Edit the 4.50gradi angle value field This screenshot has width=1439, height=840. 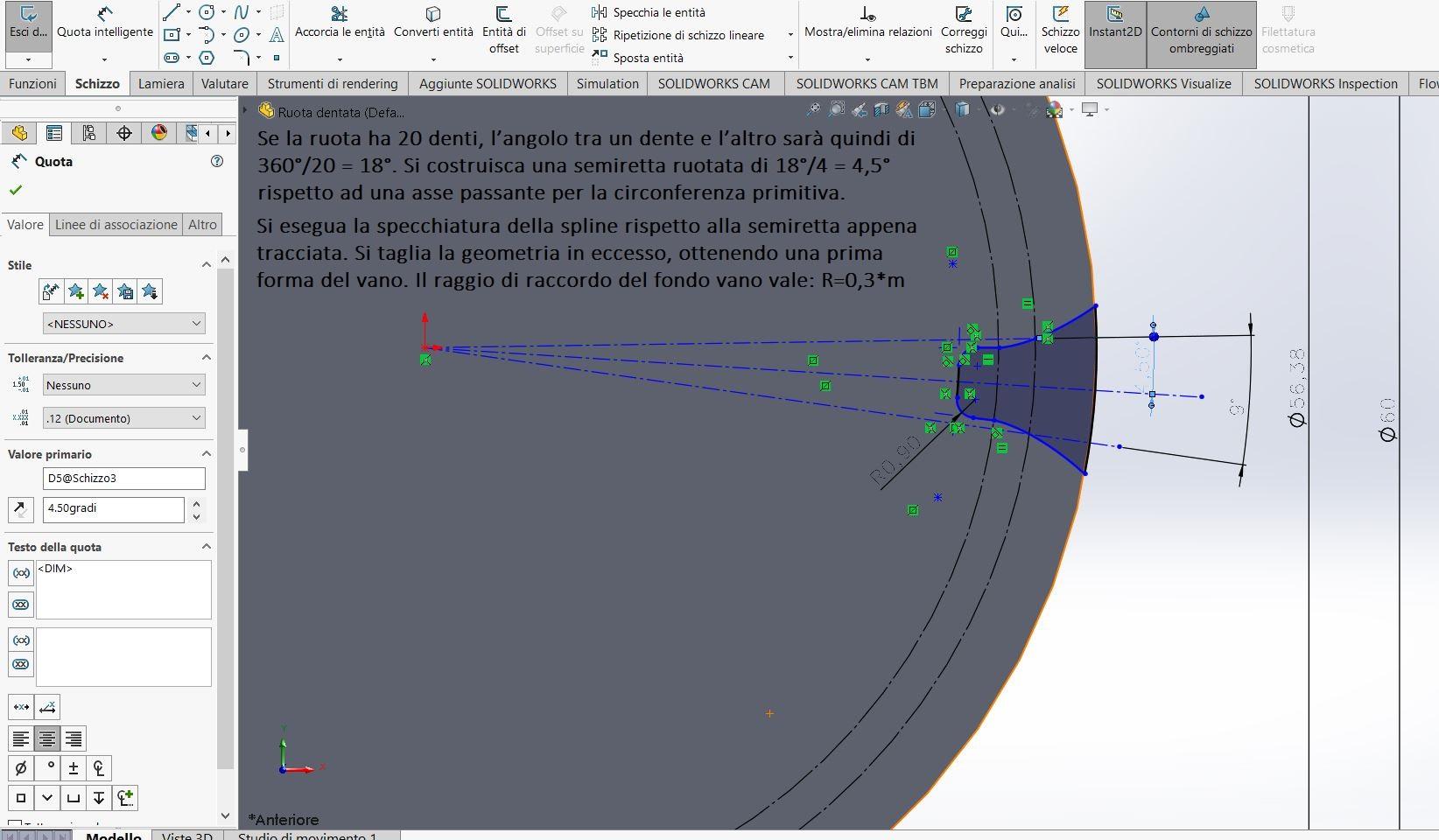coord(112,509)
